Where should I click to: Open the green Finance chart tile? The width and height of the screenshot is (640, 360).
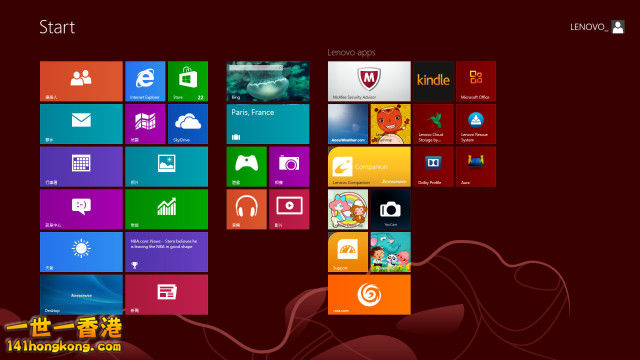point(167,209)
